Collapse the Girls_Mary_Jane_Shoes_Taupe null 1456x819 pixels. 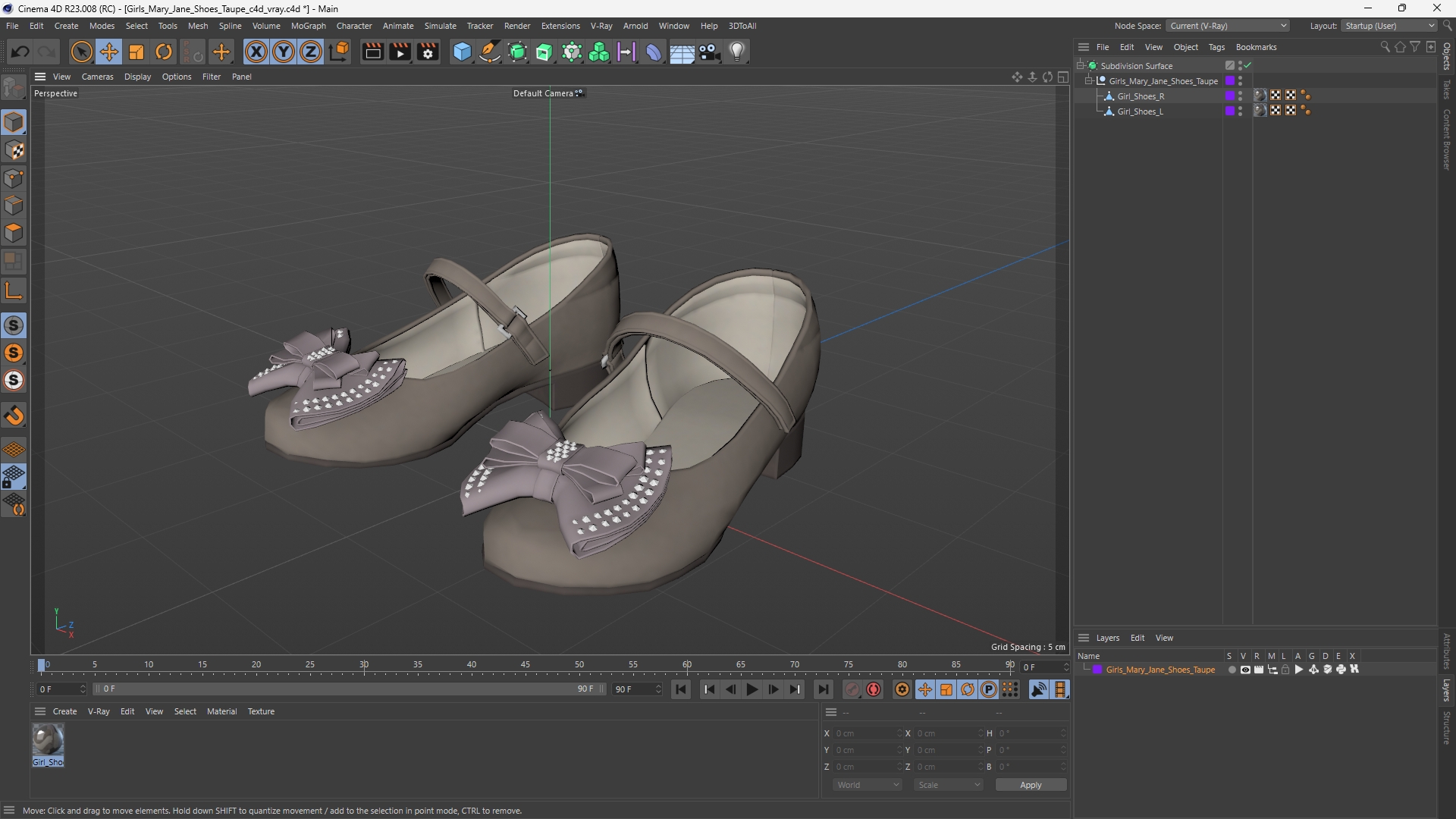[x=1089, y=81]
